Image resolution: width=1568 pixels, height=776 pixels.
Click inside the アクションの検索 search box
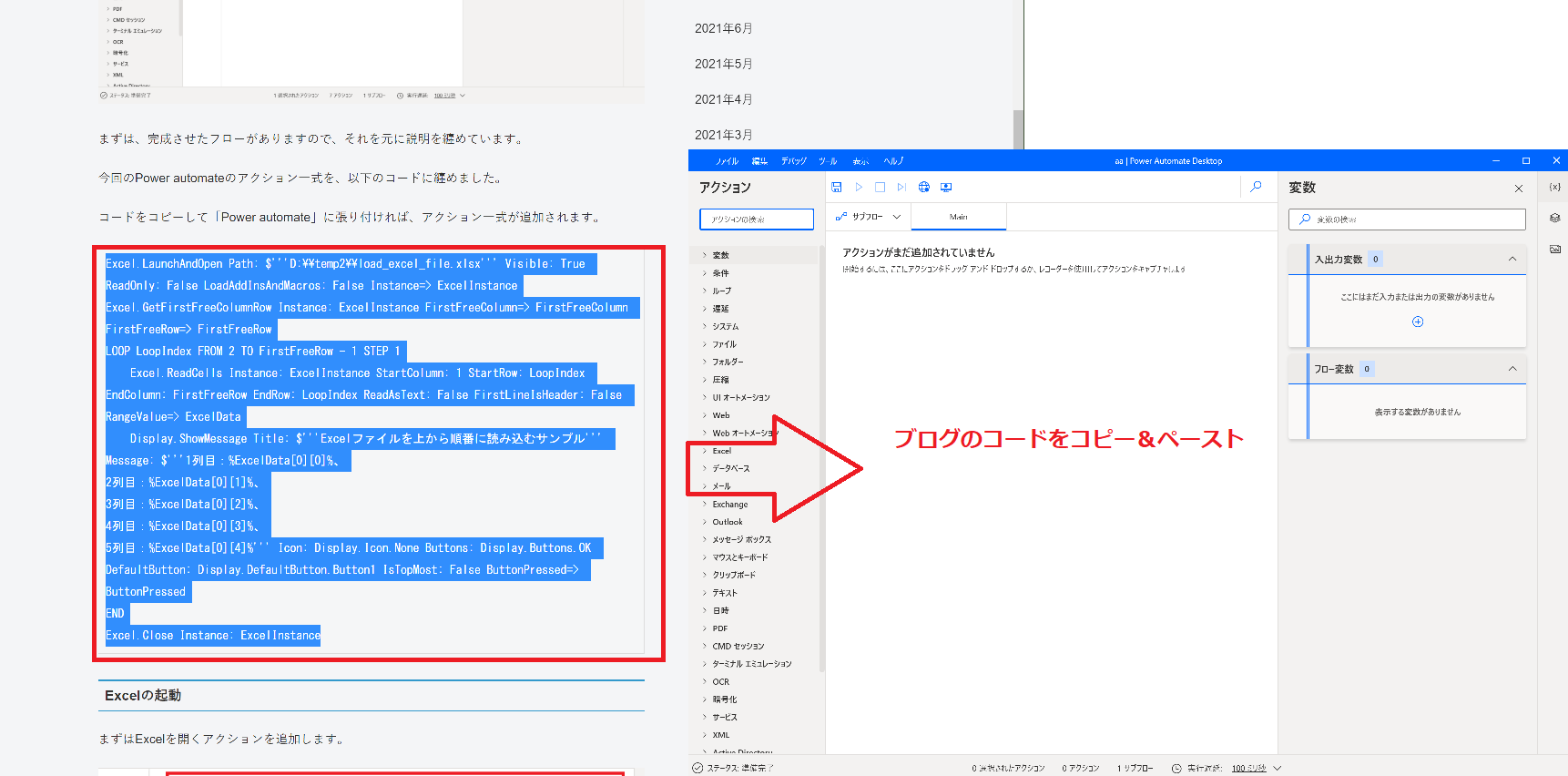click(757, 220)
